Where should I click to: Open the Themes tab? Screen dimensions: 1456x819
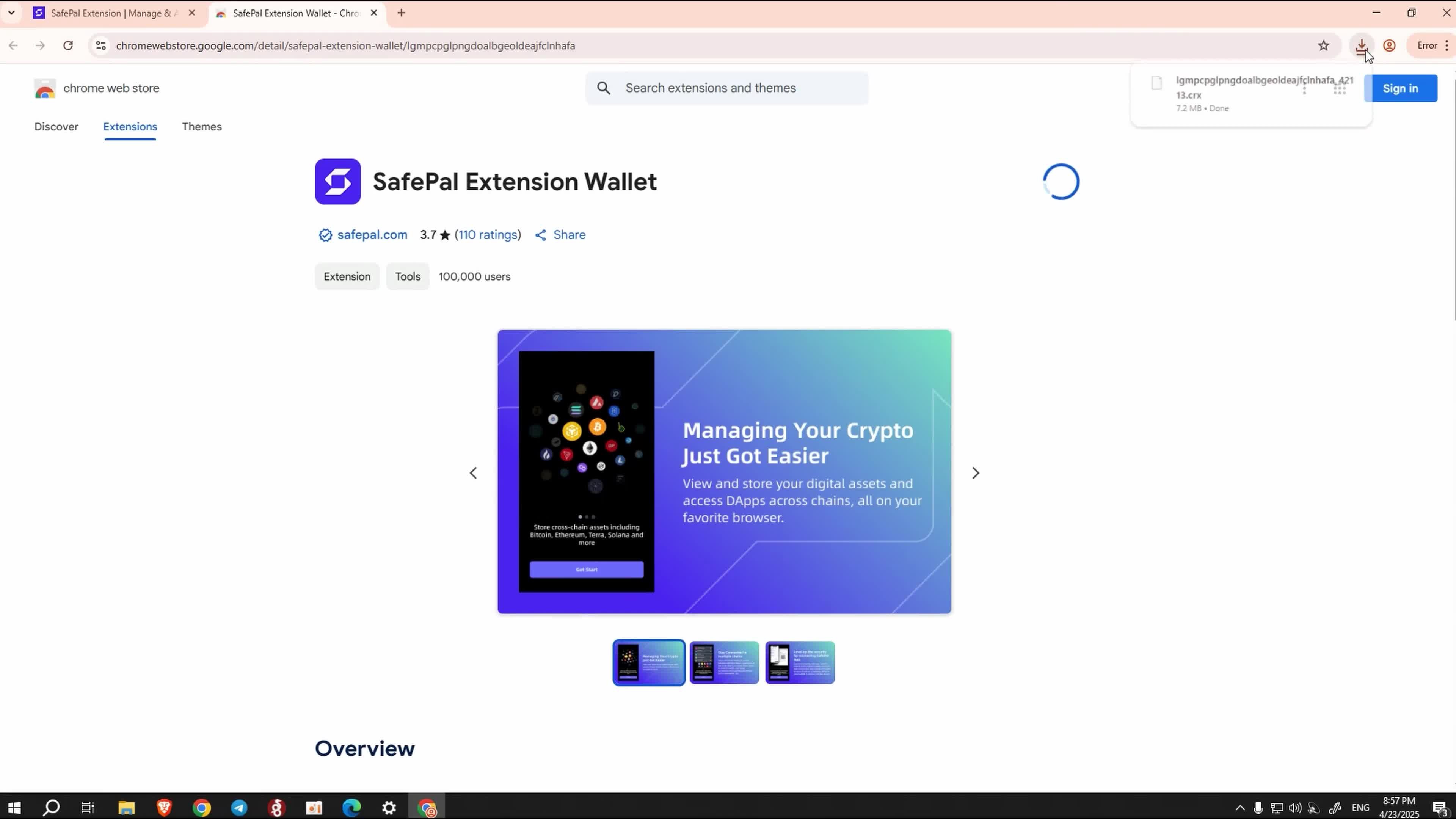202,127
